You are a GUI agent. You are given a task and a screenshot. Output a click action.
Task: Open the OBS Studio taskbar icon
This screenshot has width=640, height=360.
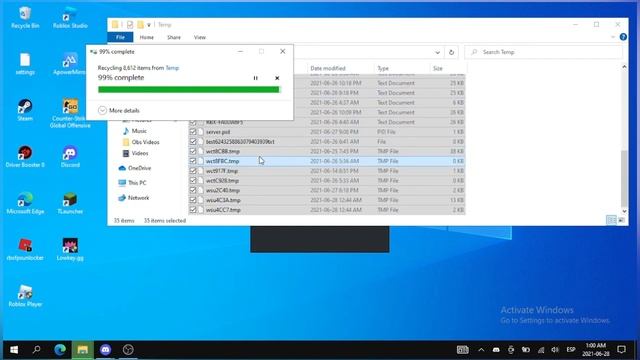click(128, 350)
